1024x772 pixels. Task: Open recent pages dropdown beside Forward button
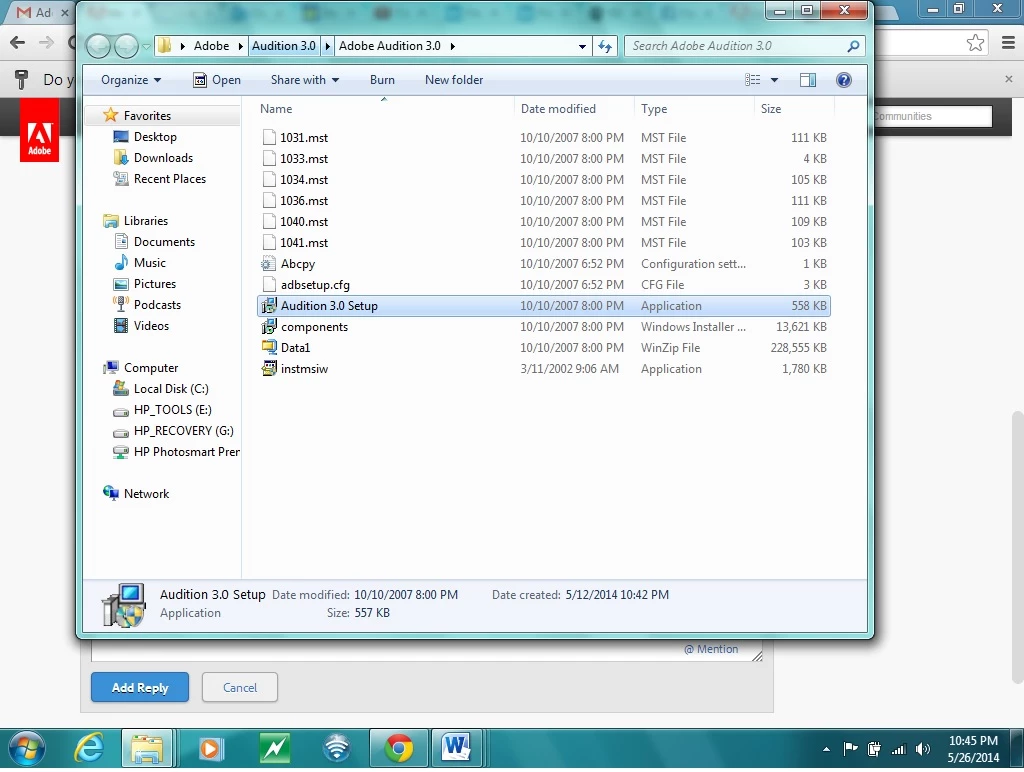pyautogui.click(x=146, y=46)
